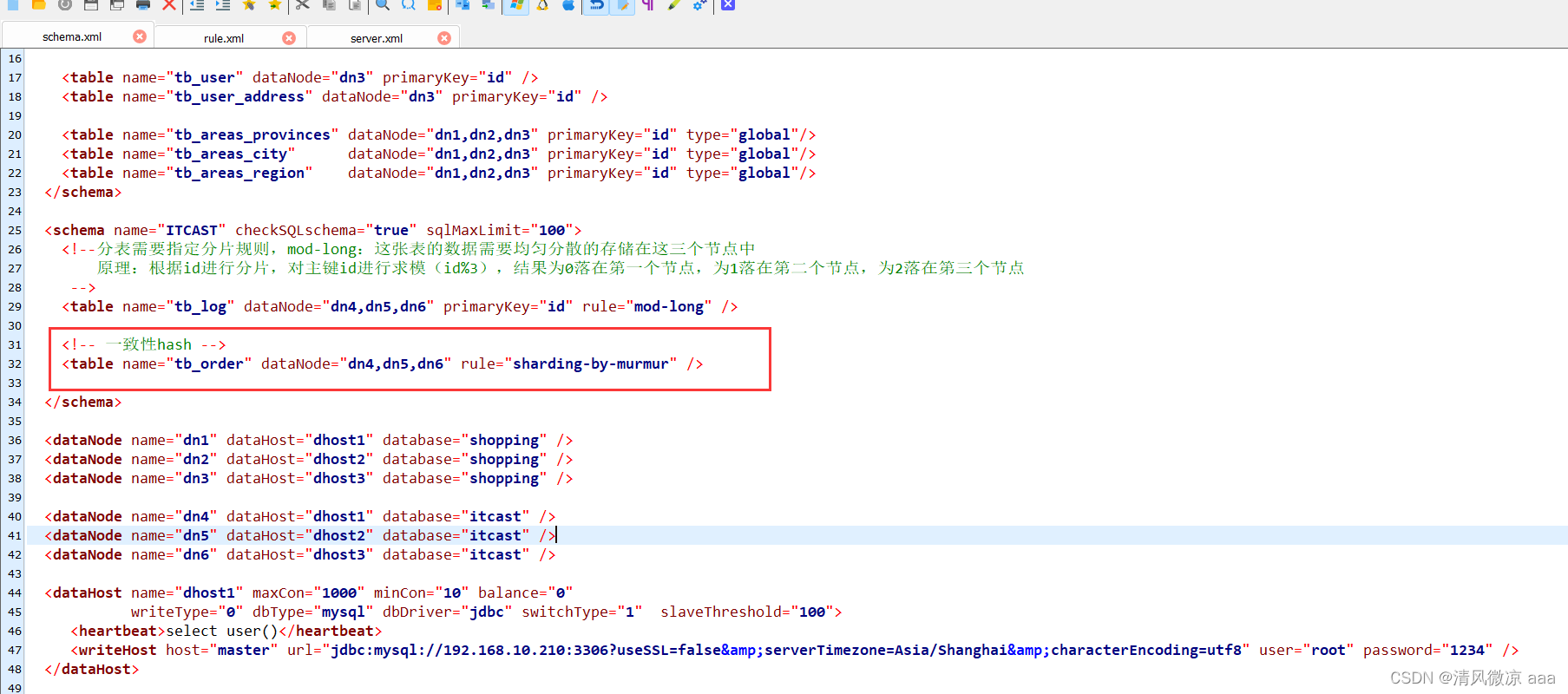This screenshot has height=694, width=1568.
Task: Click closing "</dataHost>" tag on line 48
Action: 92,670
